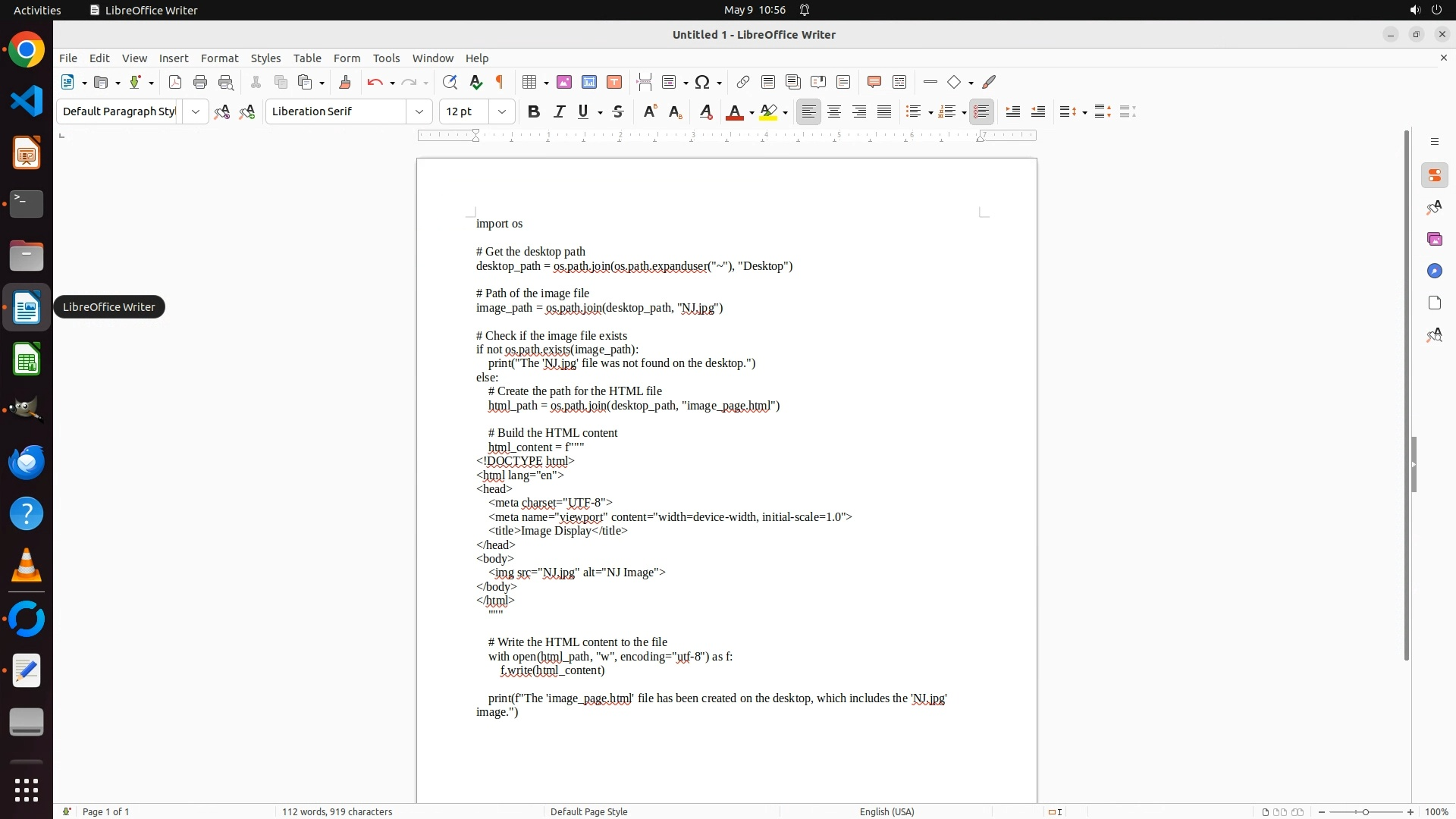Click the word count in status bar
This screenshot has height=819, width=1456.
[337, 811]
